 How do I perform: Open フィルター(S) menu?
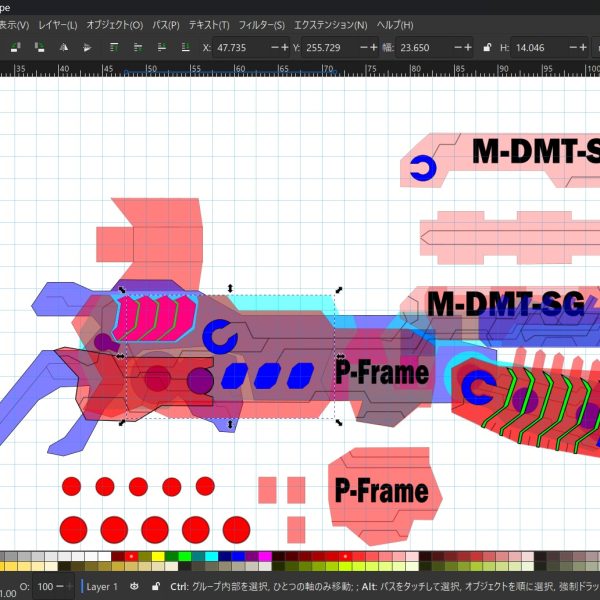pyautogui.click(x=262, y=25)
